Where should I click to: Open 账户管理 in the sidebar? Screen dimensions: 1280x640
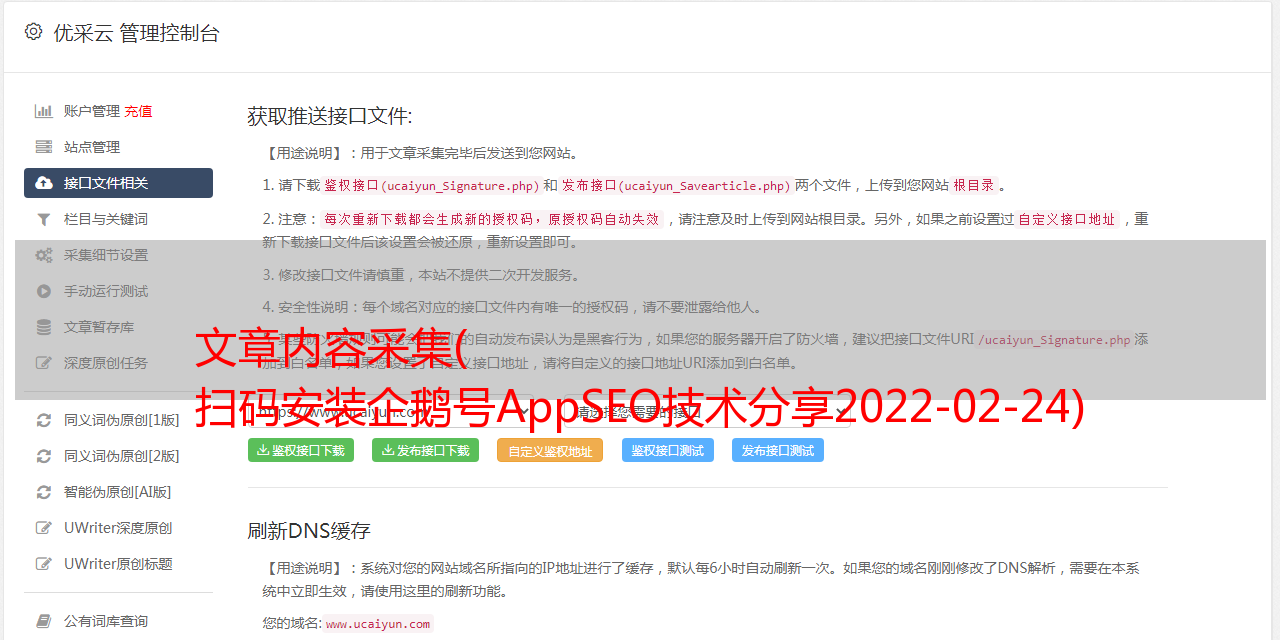pos(92,111)
